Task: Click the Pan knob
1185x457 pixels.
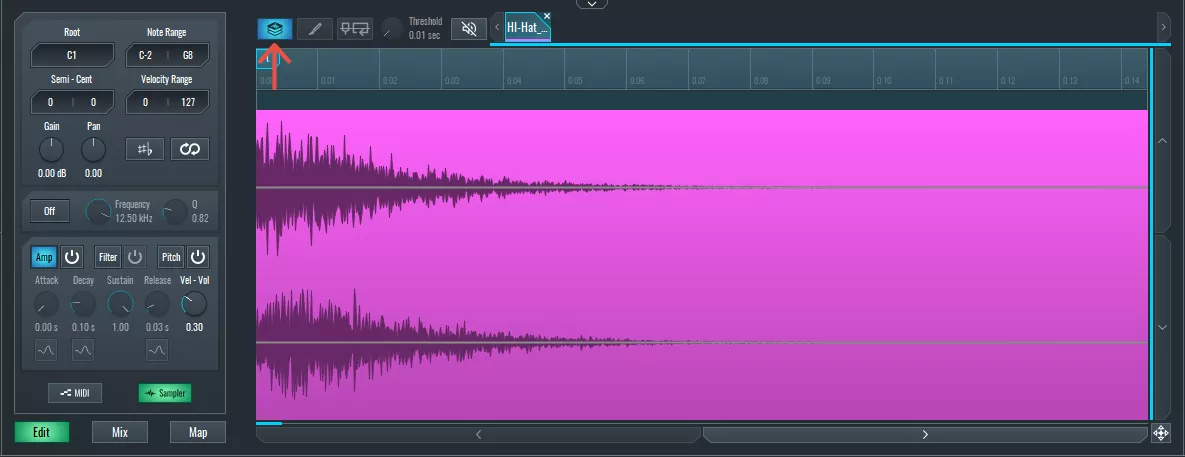Action: 94,150
